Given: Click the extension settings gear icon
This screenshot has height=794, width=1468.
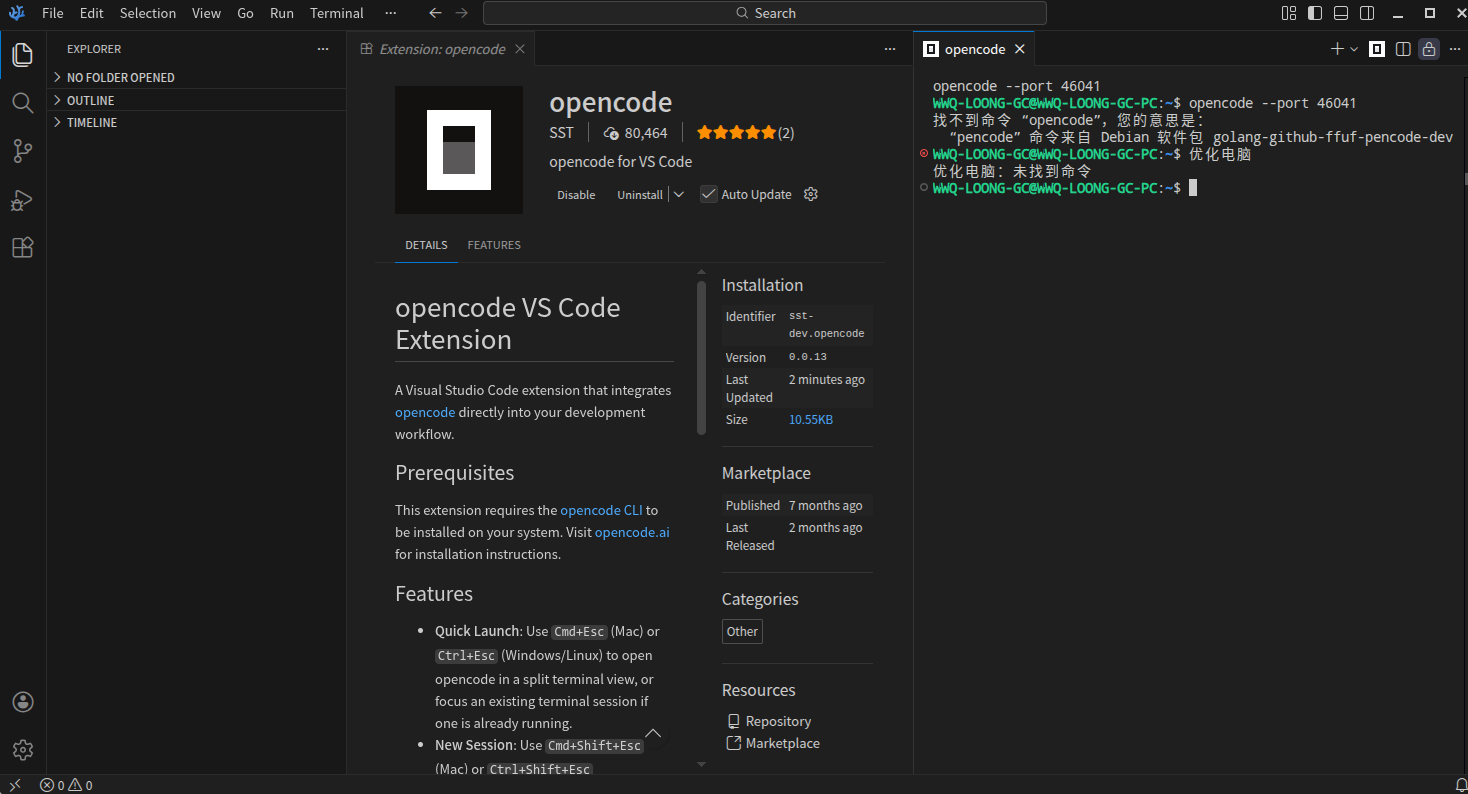Looking at the screenshot, I should click(x=811, y=195).
